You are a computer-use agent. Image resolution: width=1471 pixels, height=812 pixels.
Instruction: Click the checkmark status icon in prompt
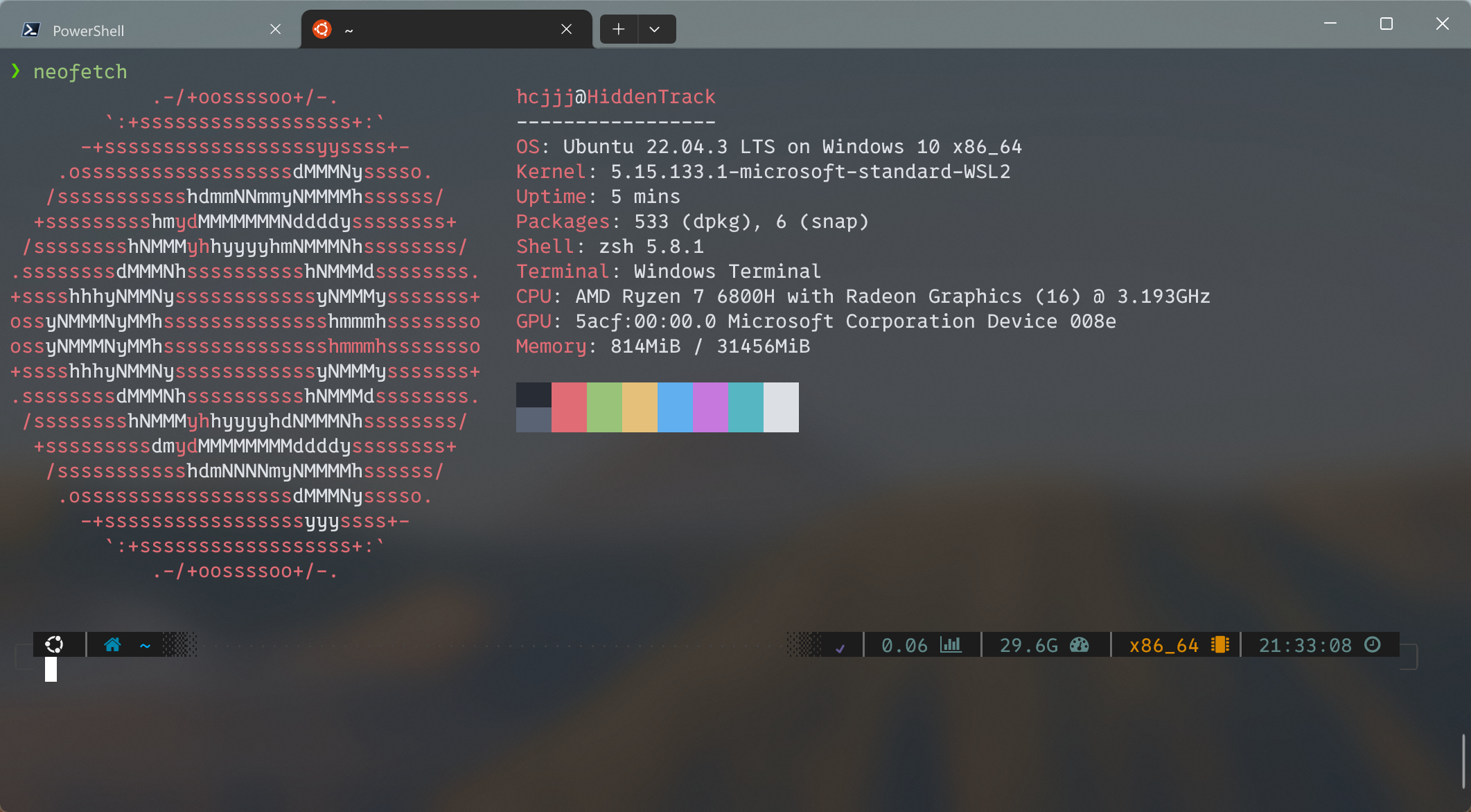click(x=840, y=648)
